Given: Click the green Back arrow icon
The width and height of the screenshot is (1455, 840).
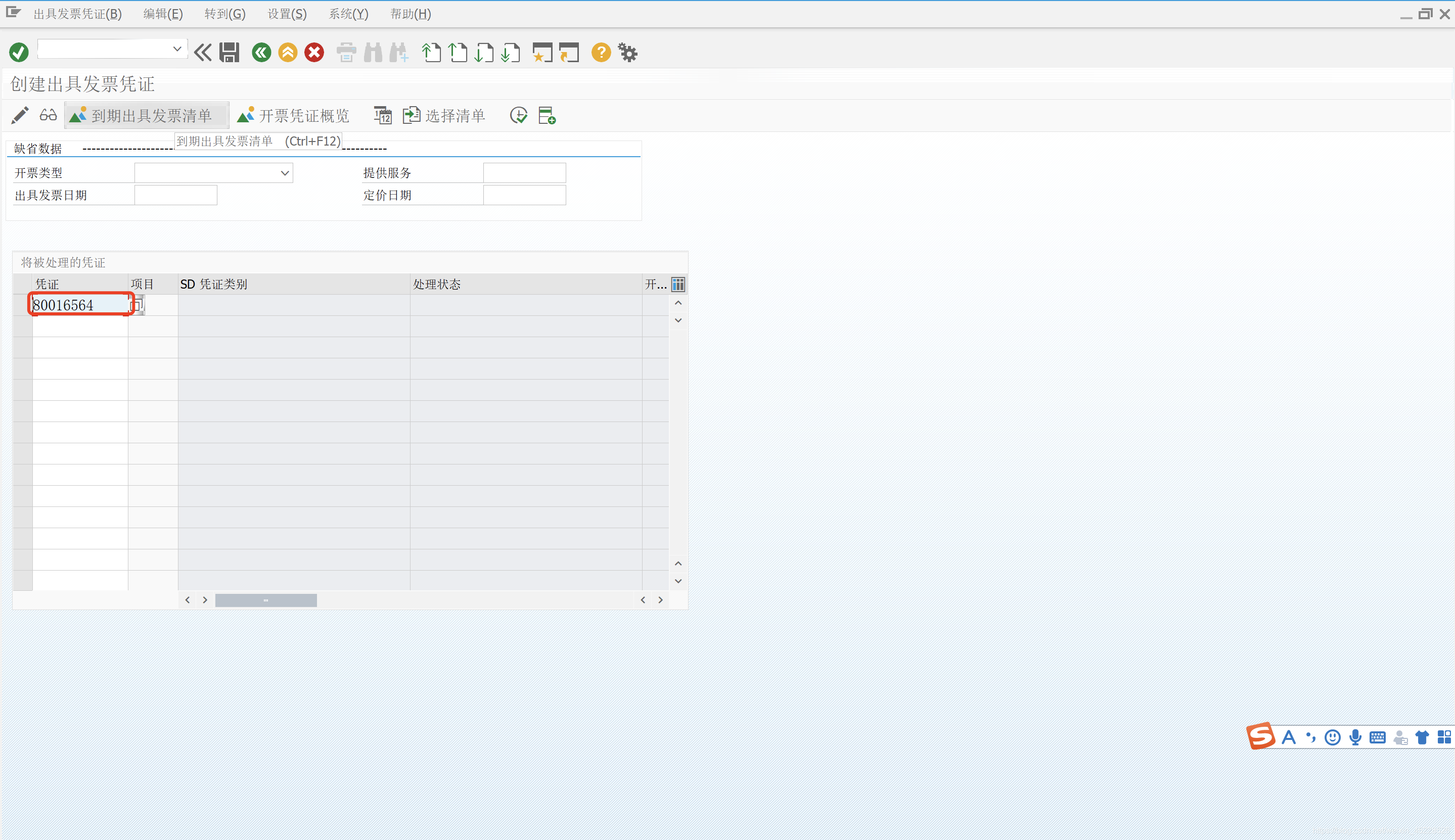Looking at the screenshot, I should tap(261, 53).
